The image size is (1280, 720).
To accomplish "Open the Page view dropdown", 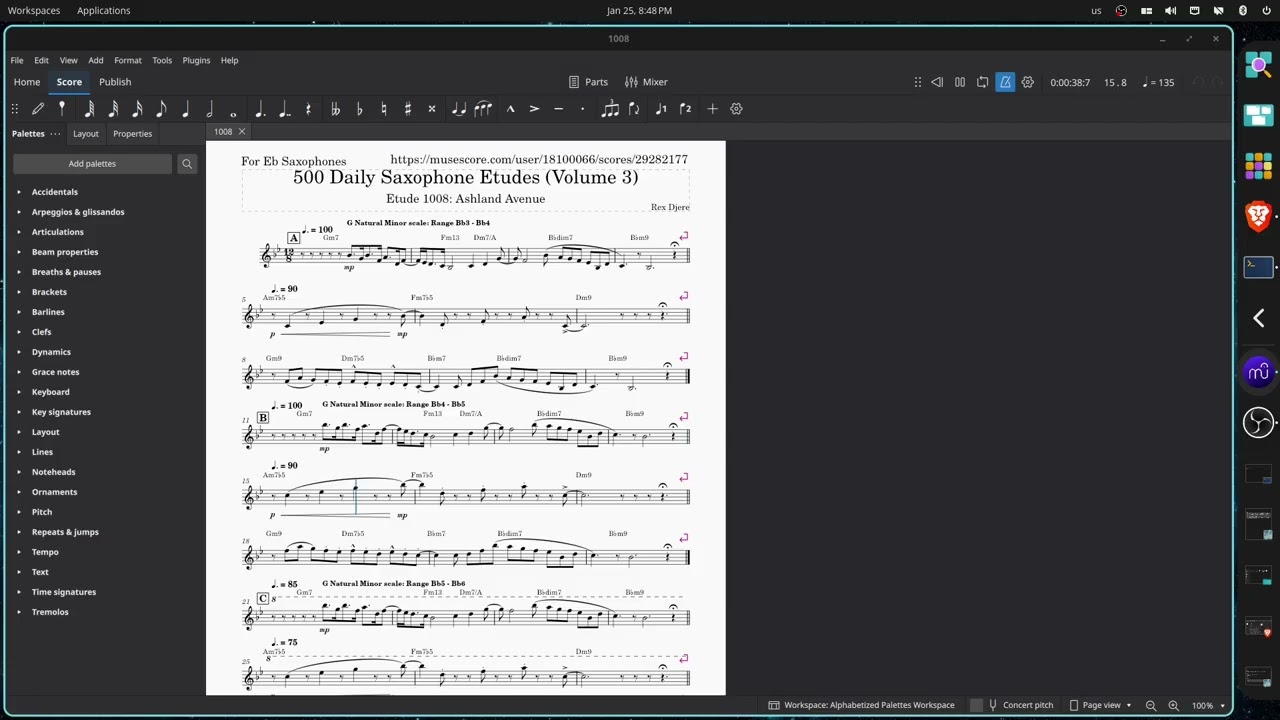I will (x=1101, y=705).
